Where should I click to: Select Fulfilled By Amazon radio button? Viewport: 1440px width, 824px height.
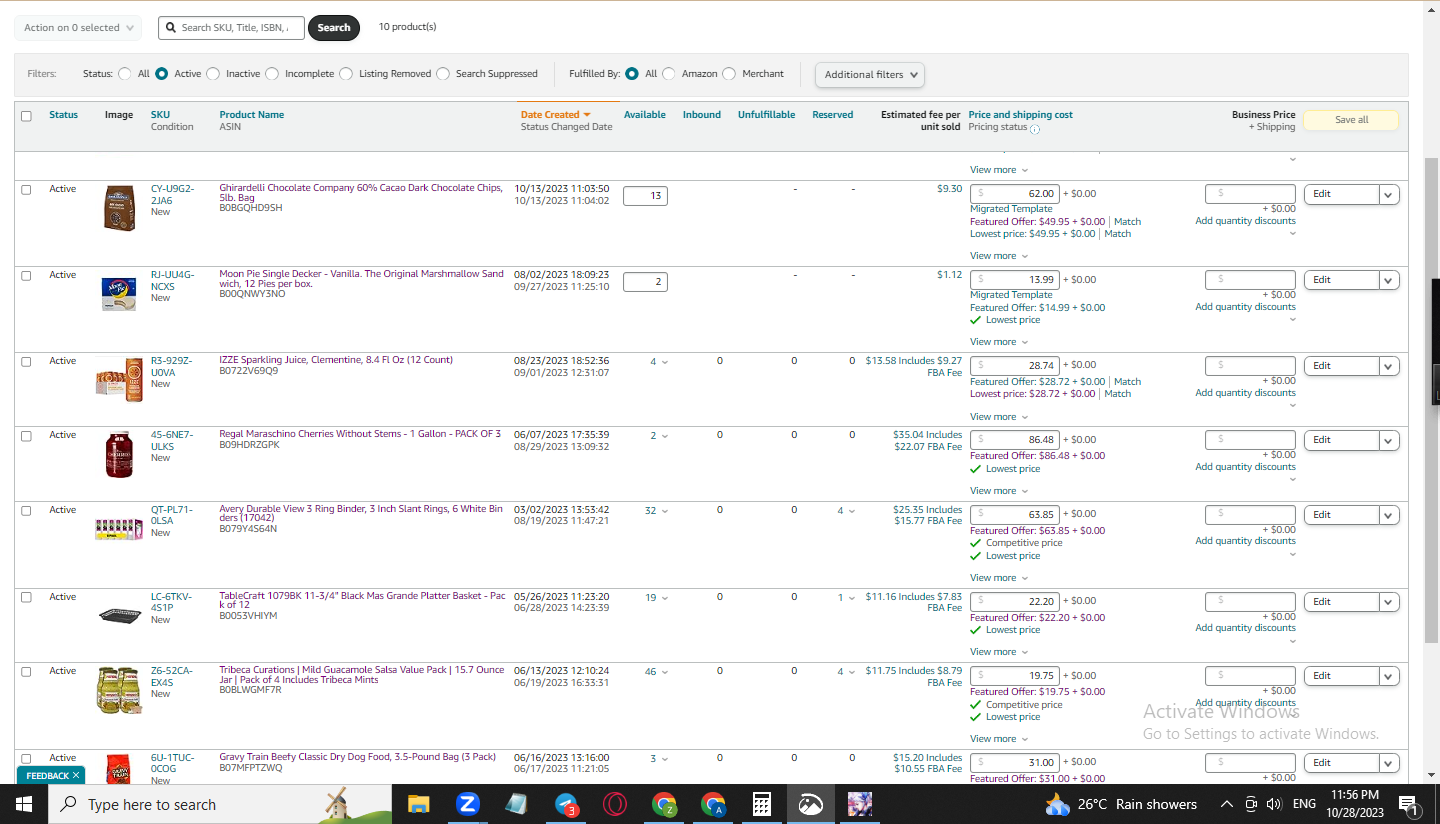click(x=669, y=73)
